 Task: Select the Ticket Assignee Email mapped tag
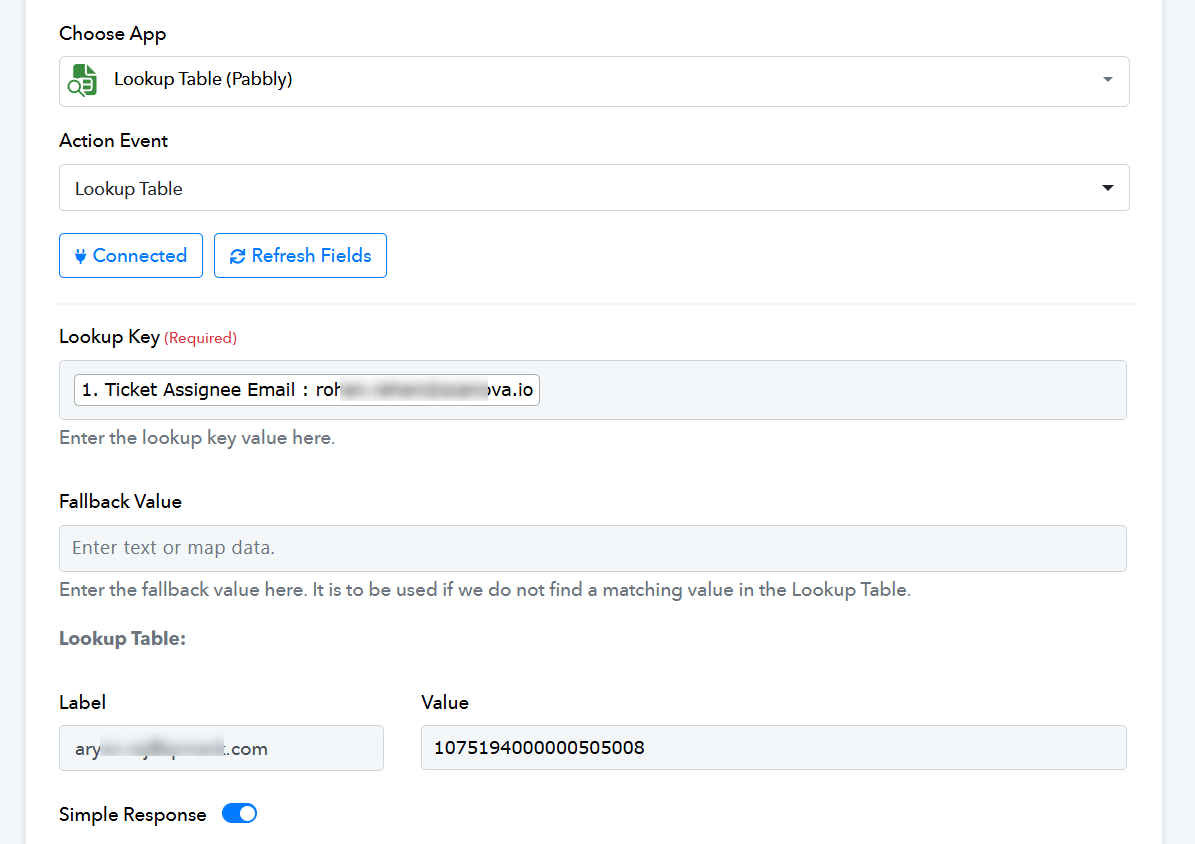(306, 390)
